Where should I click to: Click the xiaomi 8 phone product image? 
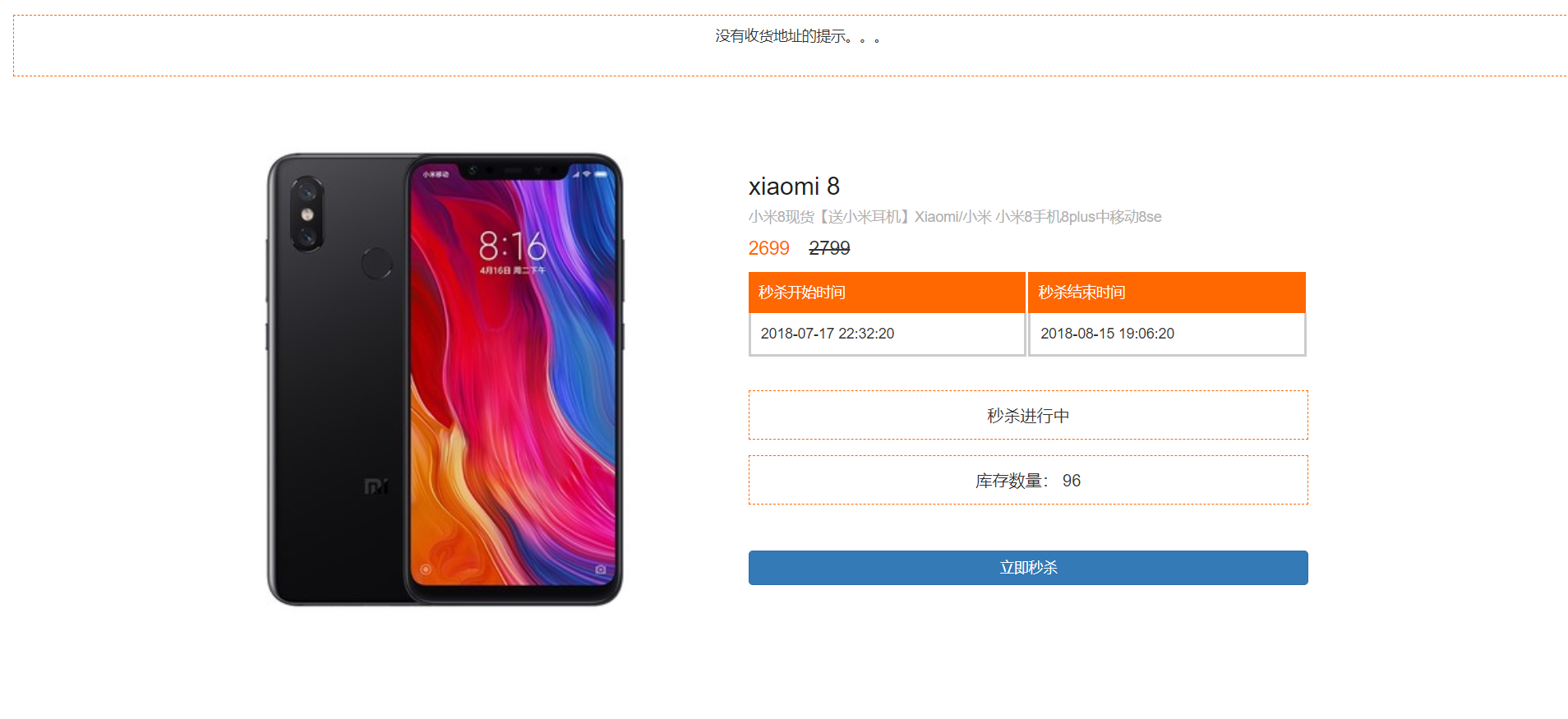coord(445,380)
